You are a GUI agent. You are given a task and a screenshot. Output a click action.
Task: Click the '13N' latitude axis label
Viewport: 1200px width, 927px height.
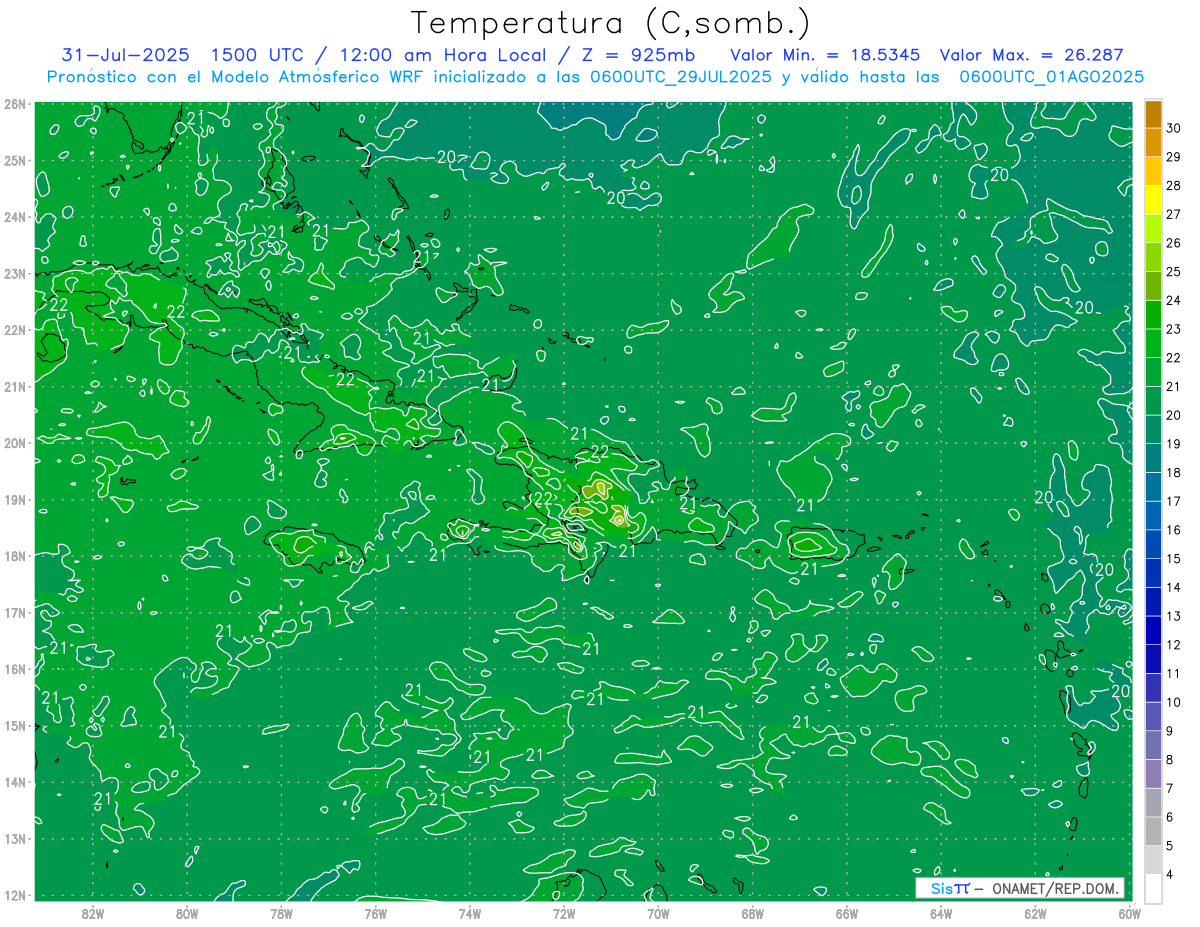15,839
